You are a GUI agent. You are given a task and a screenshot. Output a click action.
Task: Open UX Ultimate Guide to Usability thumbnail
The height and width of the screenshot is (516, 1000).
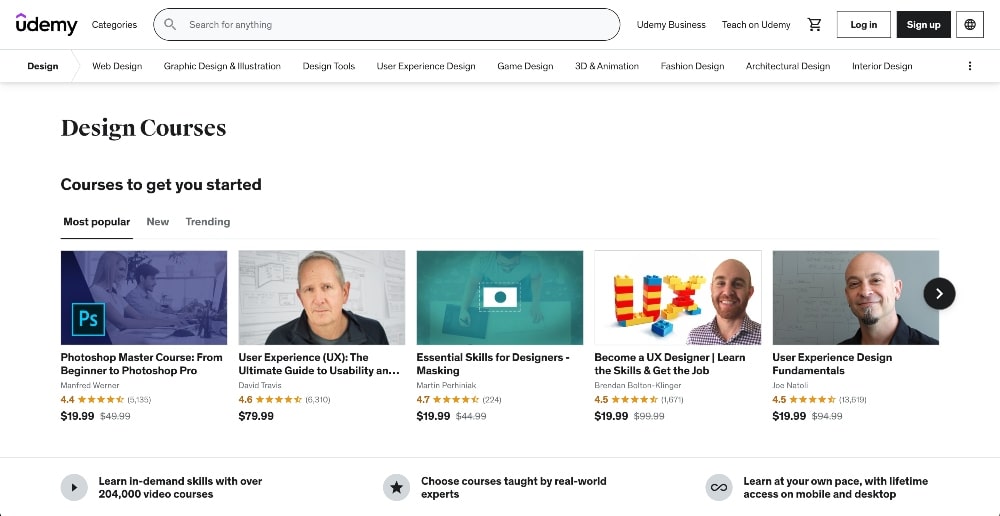tap(321, 297)
